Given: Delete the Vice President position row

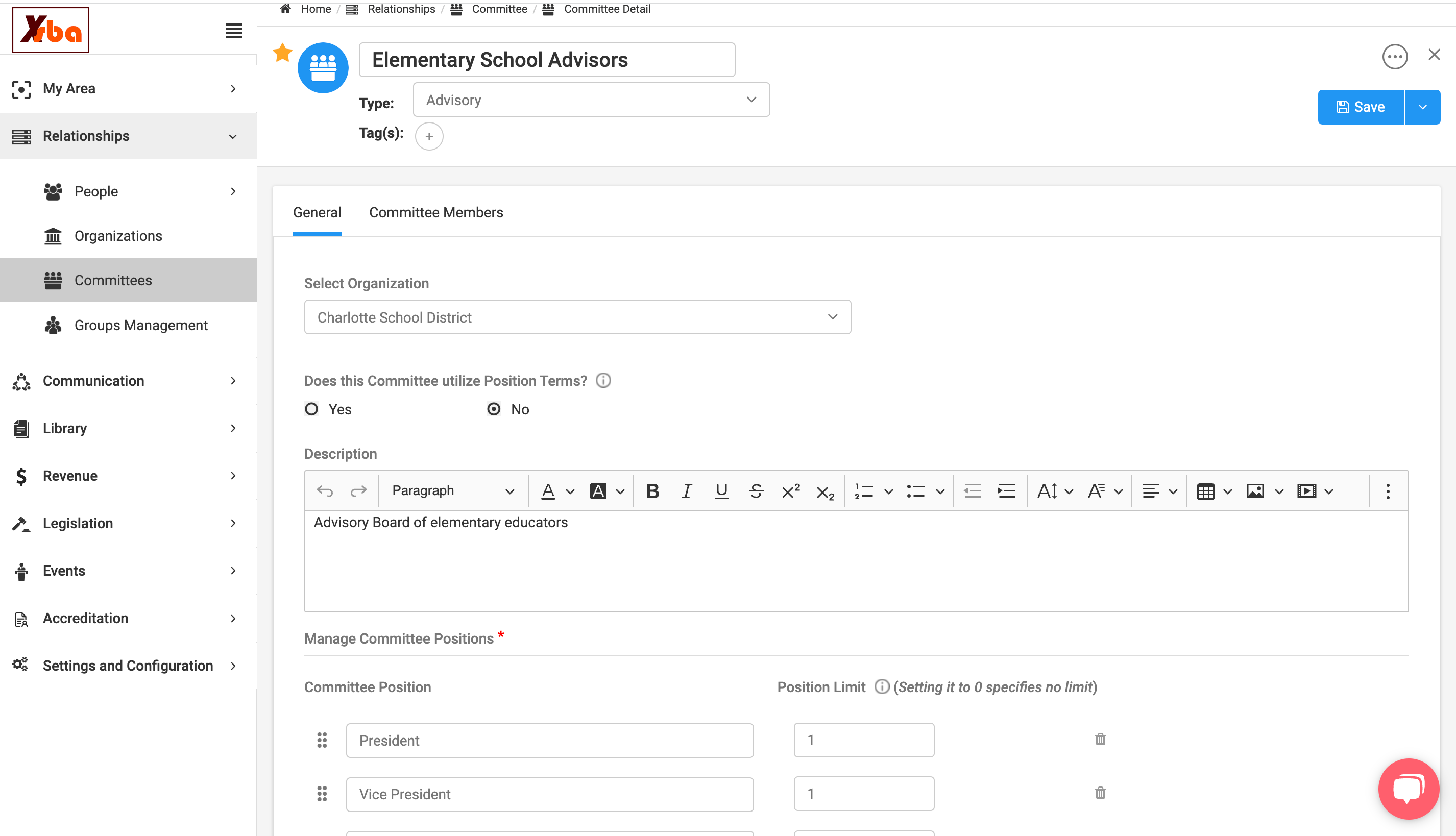Looking at the screenshot, I should 1100,793.
